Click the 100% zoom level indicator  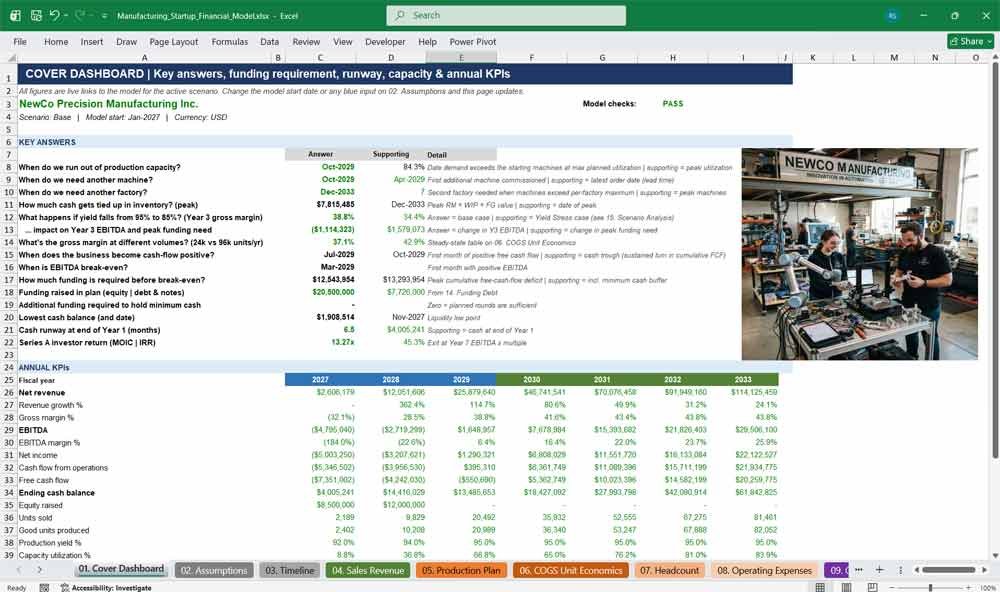pyautogui.click(x=987, y=588)
